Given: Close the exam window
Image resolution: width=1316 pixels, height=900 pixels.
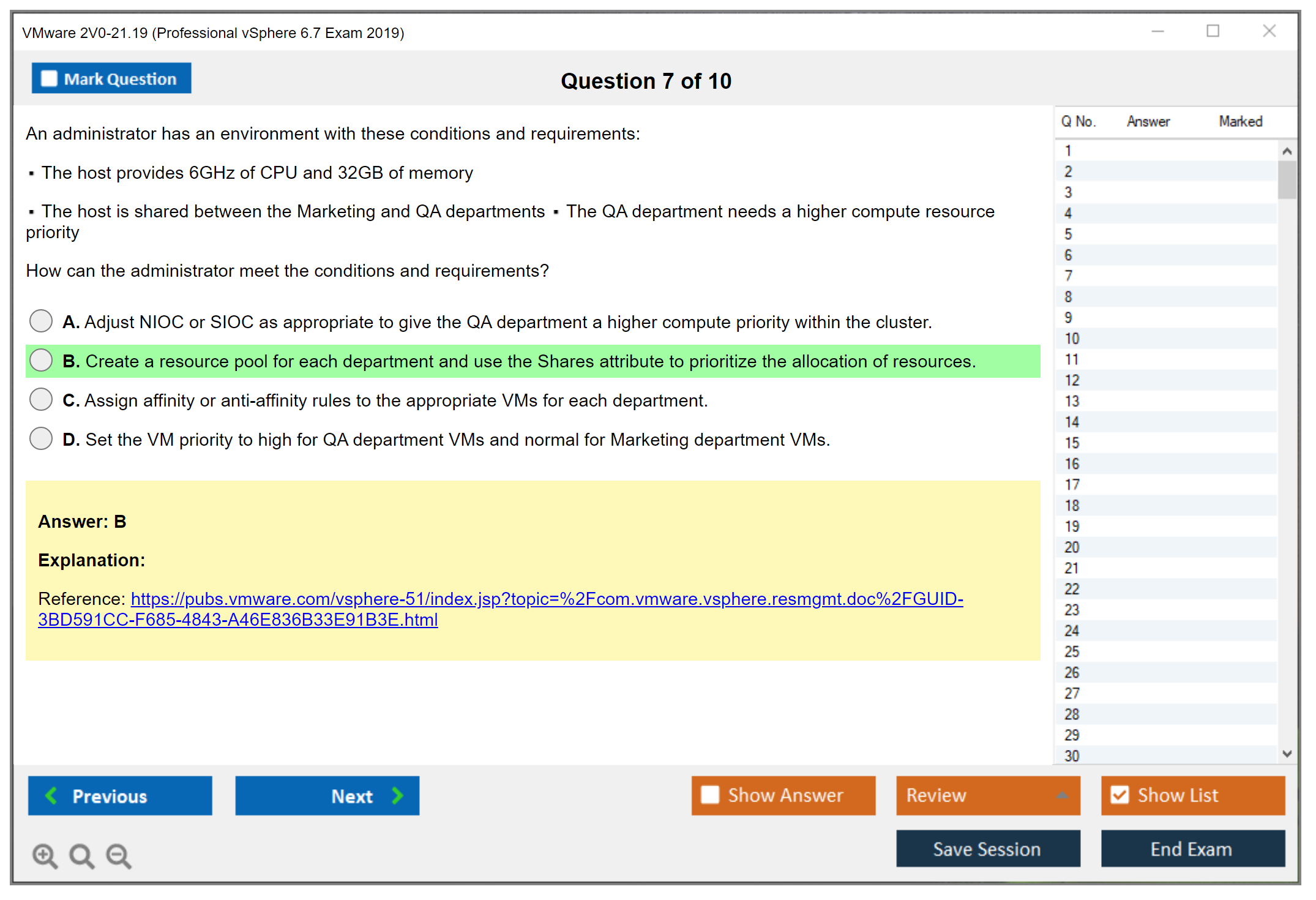Looking at the screenshot, I should (1269, 31).
